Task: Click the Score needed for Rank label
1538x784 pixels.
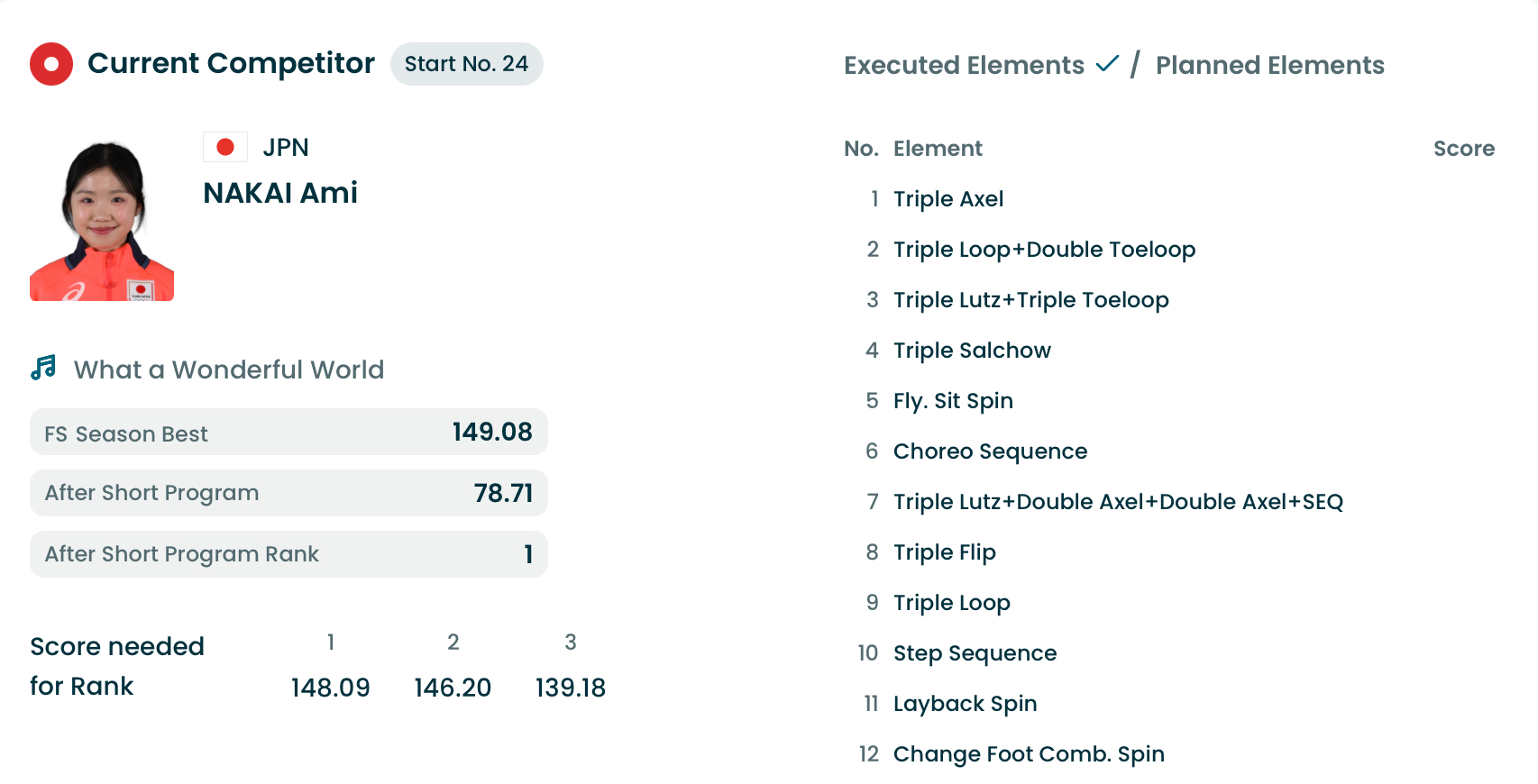Action: click(117, 666)
